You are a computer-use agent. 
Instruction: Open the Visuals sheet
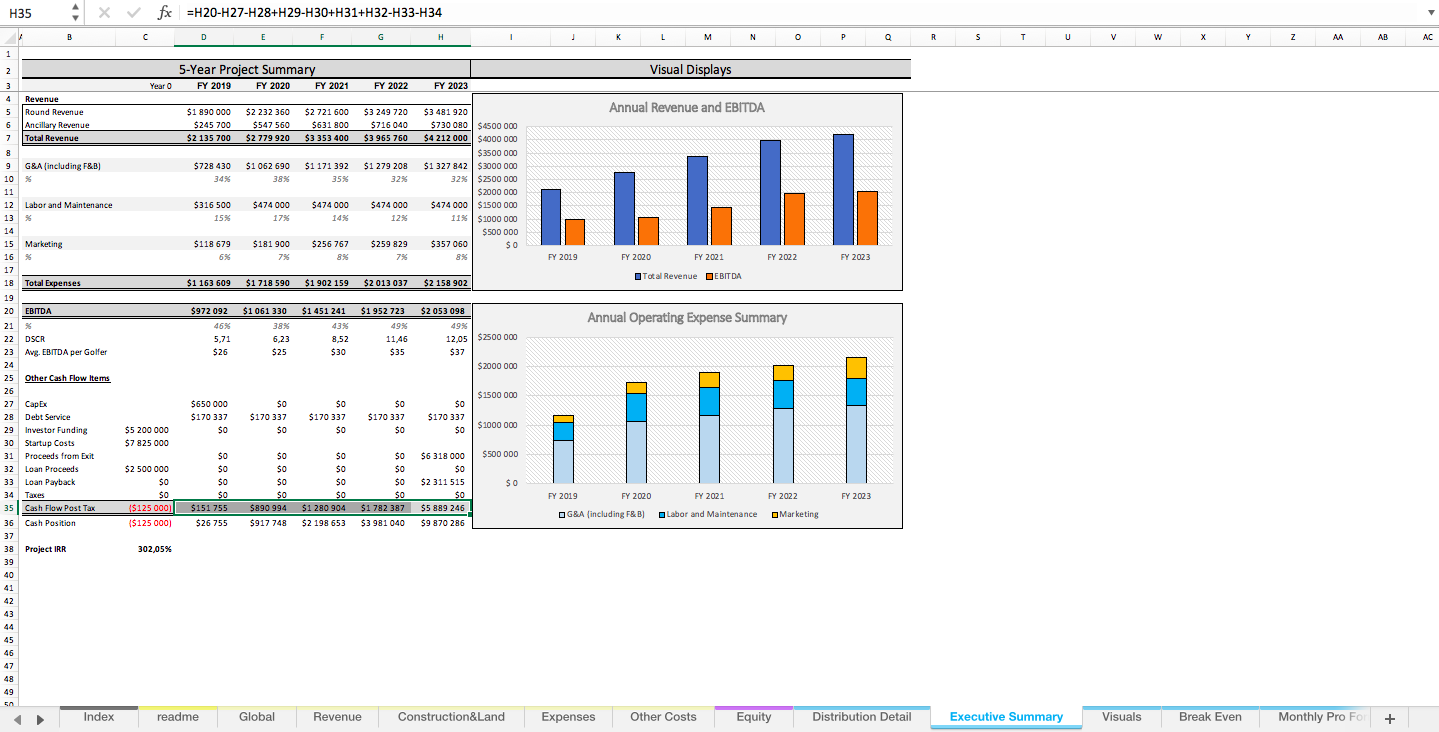(x=1121, y=717)
